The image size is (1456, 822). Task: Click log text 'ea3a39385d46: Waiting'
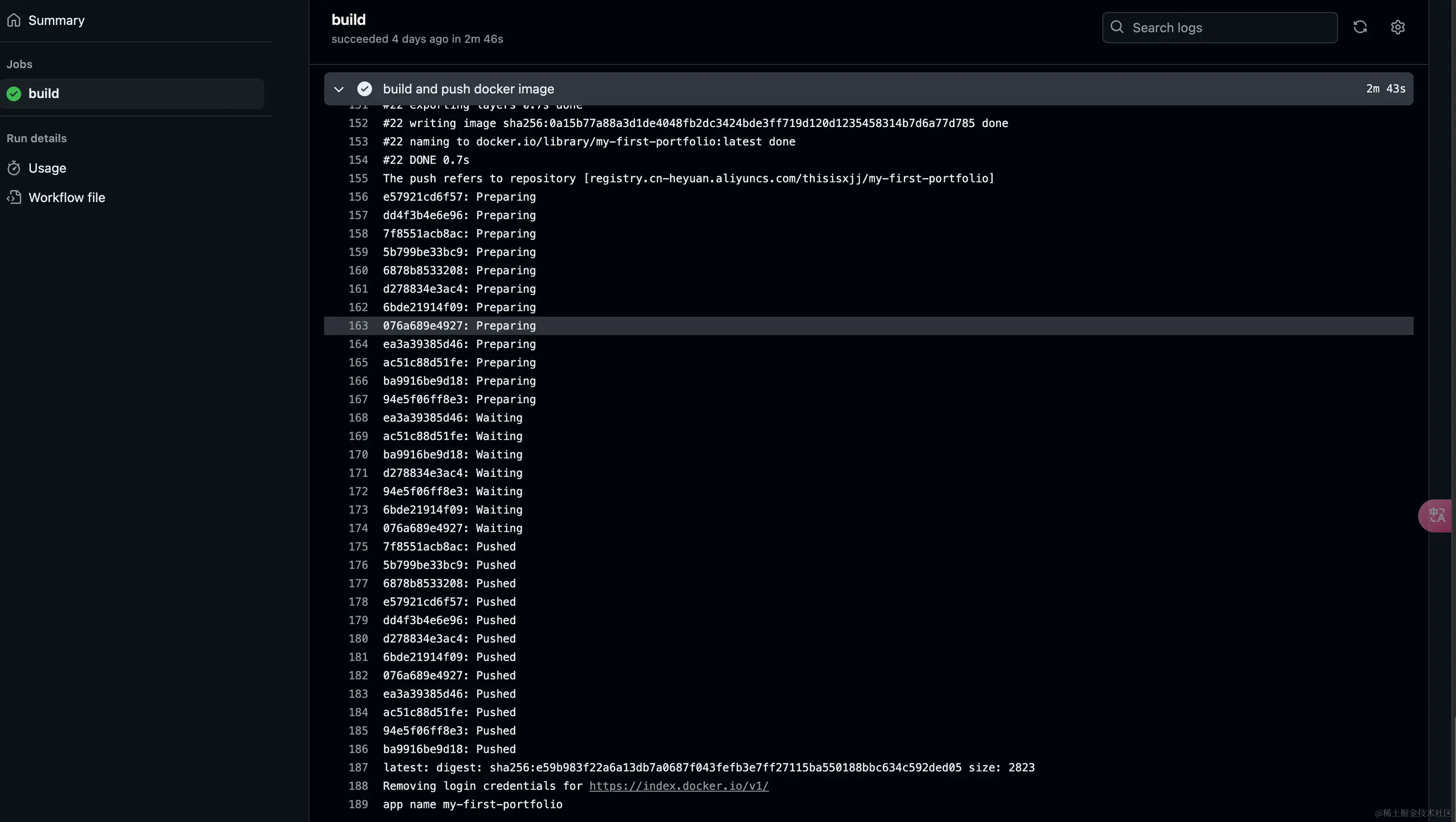453,418
